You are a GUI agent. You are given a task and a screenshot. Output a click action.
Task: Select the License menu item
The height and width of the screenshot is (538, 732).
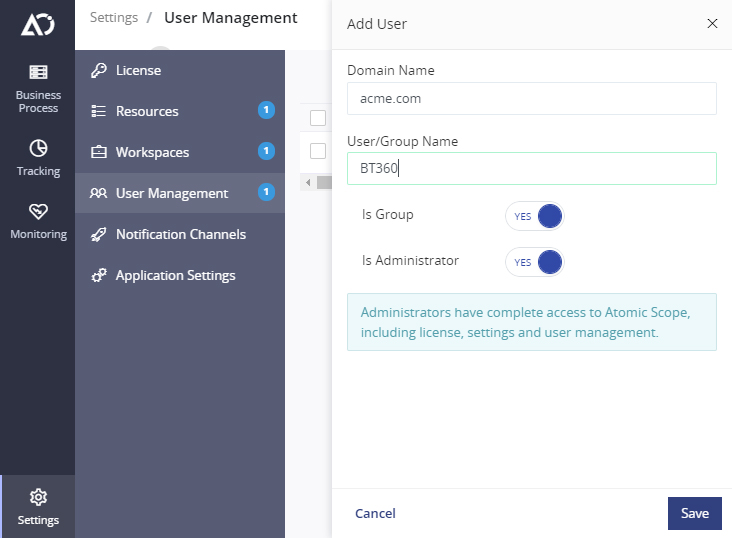point(180,71)
